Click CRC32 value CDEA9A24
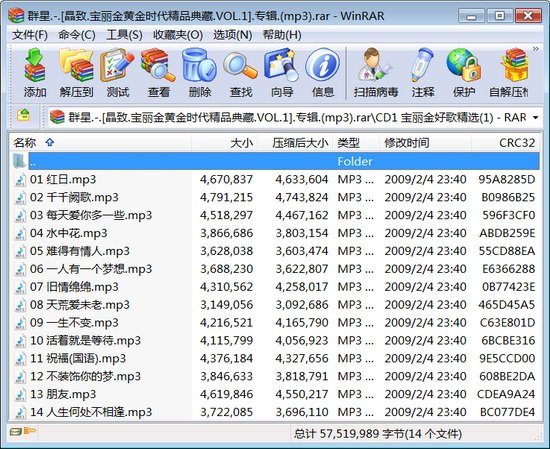 coord(506,394)
